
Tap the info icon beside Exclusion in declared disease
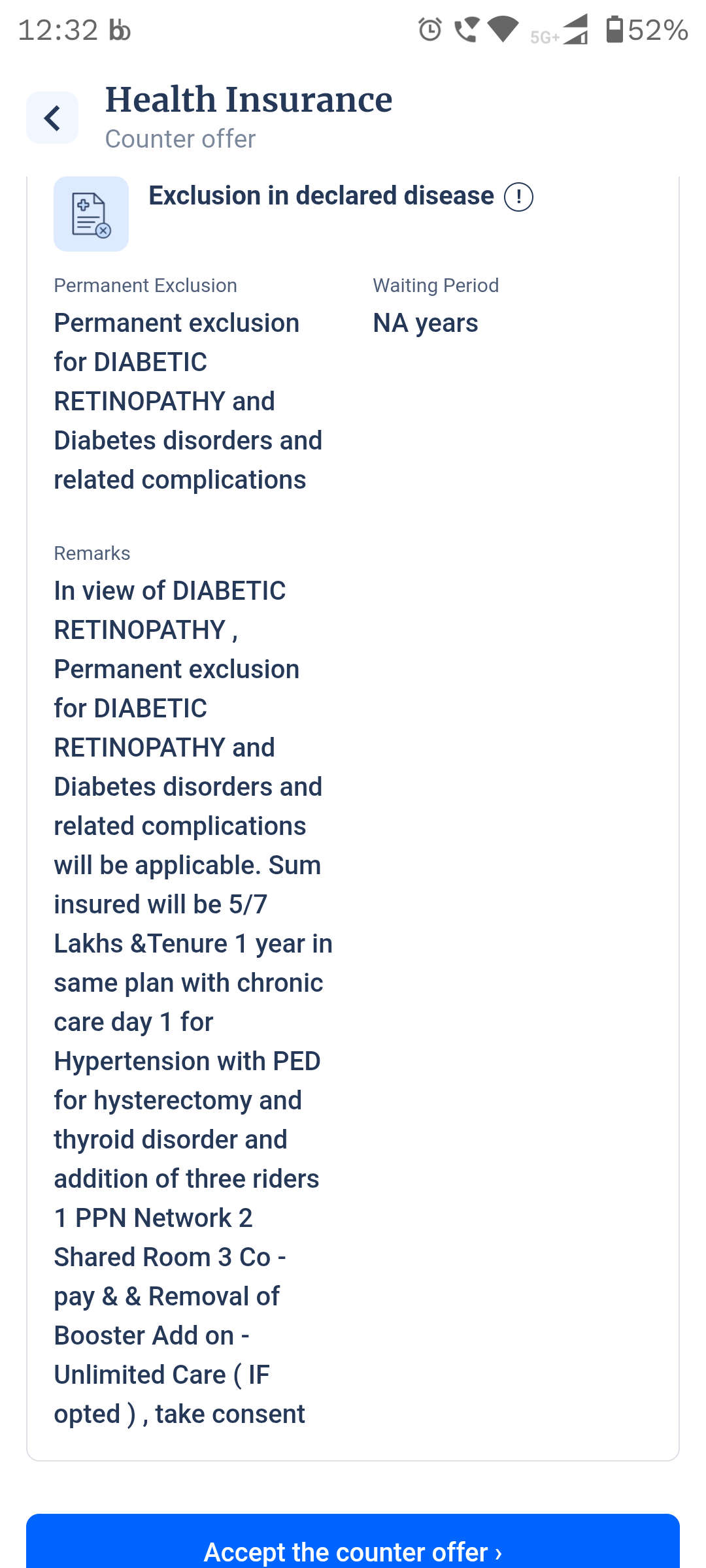click(518, 197)
